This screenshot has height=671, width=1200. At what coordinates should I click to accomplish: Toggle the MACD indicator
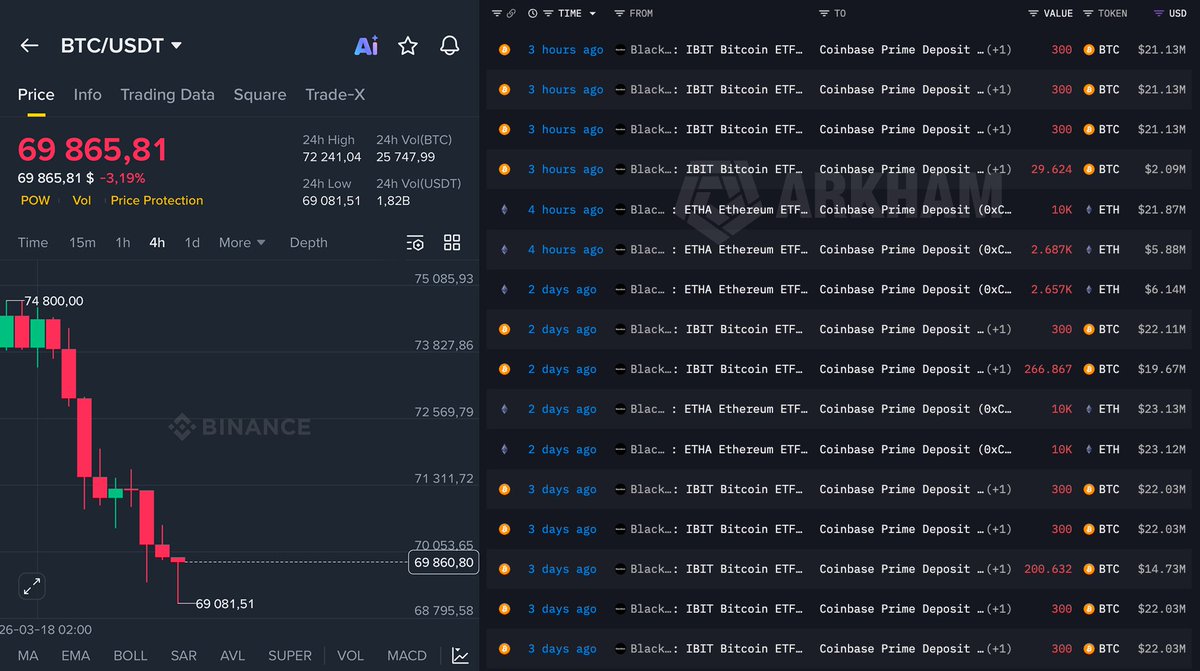click(408, 656)
